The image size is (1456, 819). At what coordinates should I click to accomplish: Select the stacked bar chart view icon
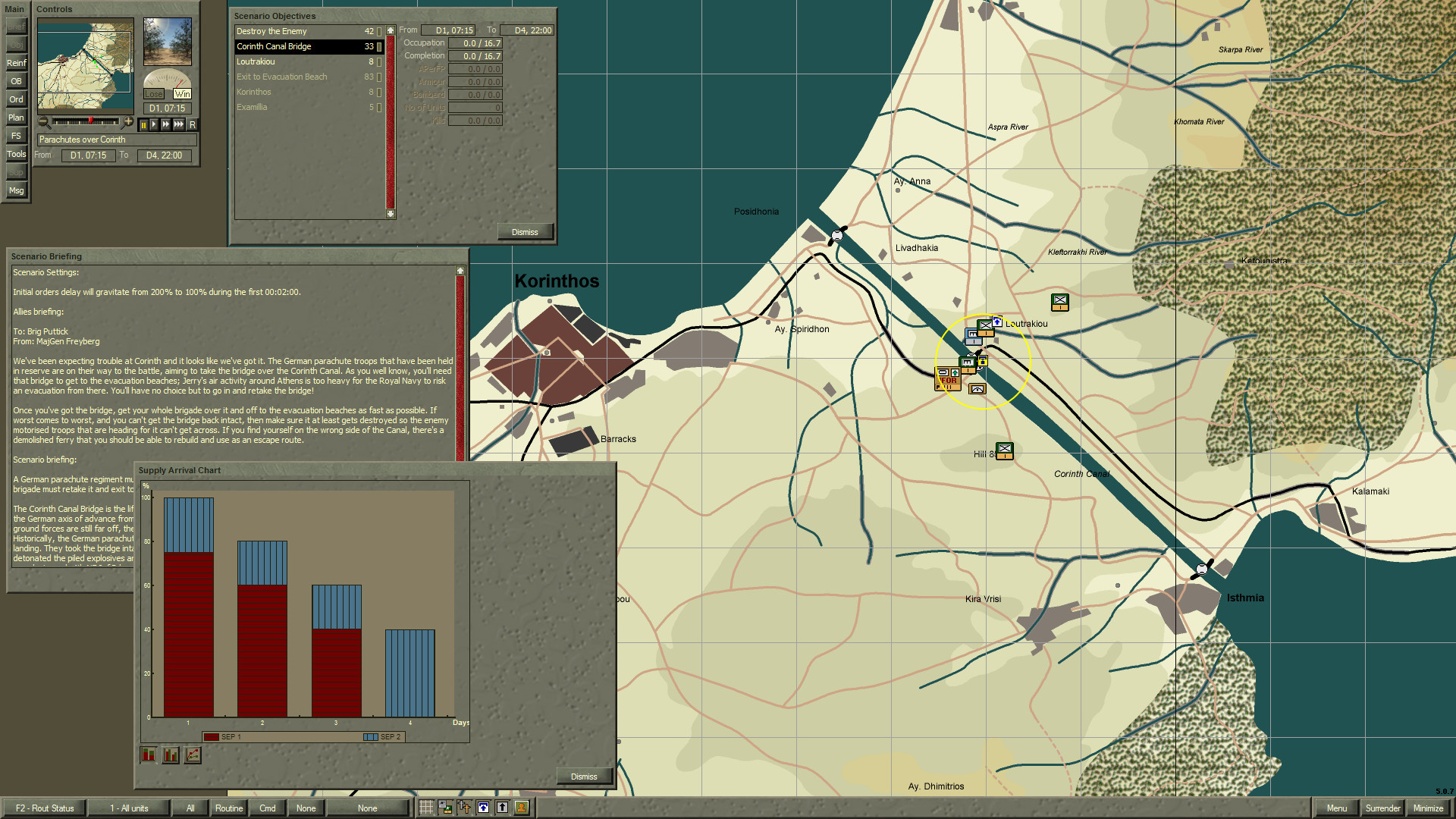coord(148,755)
